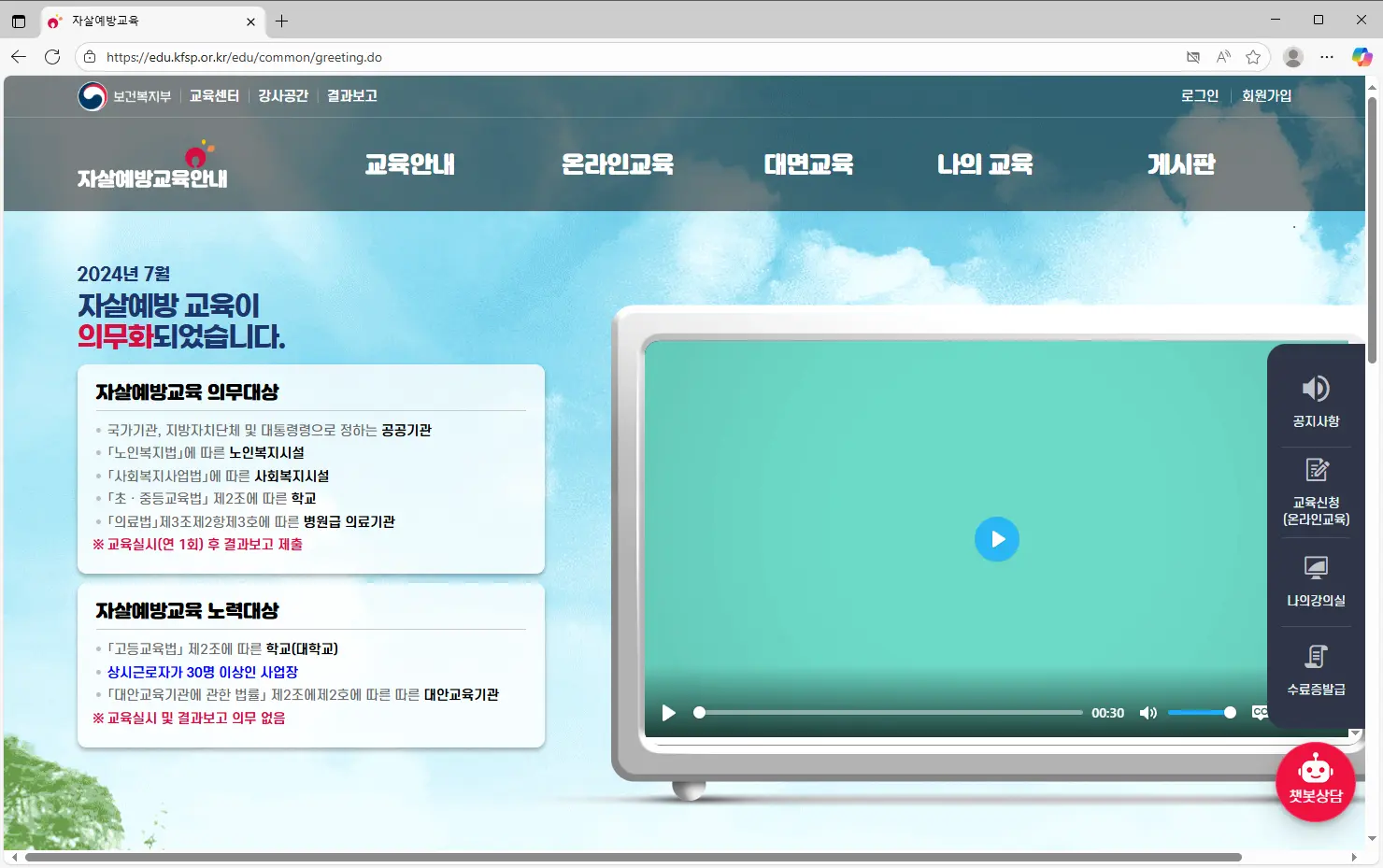This screenshot has height=868, width=1383.
Task: Open Copilot in the browser toolbar
Action: [x=1362, y=56]
